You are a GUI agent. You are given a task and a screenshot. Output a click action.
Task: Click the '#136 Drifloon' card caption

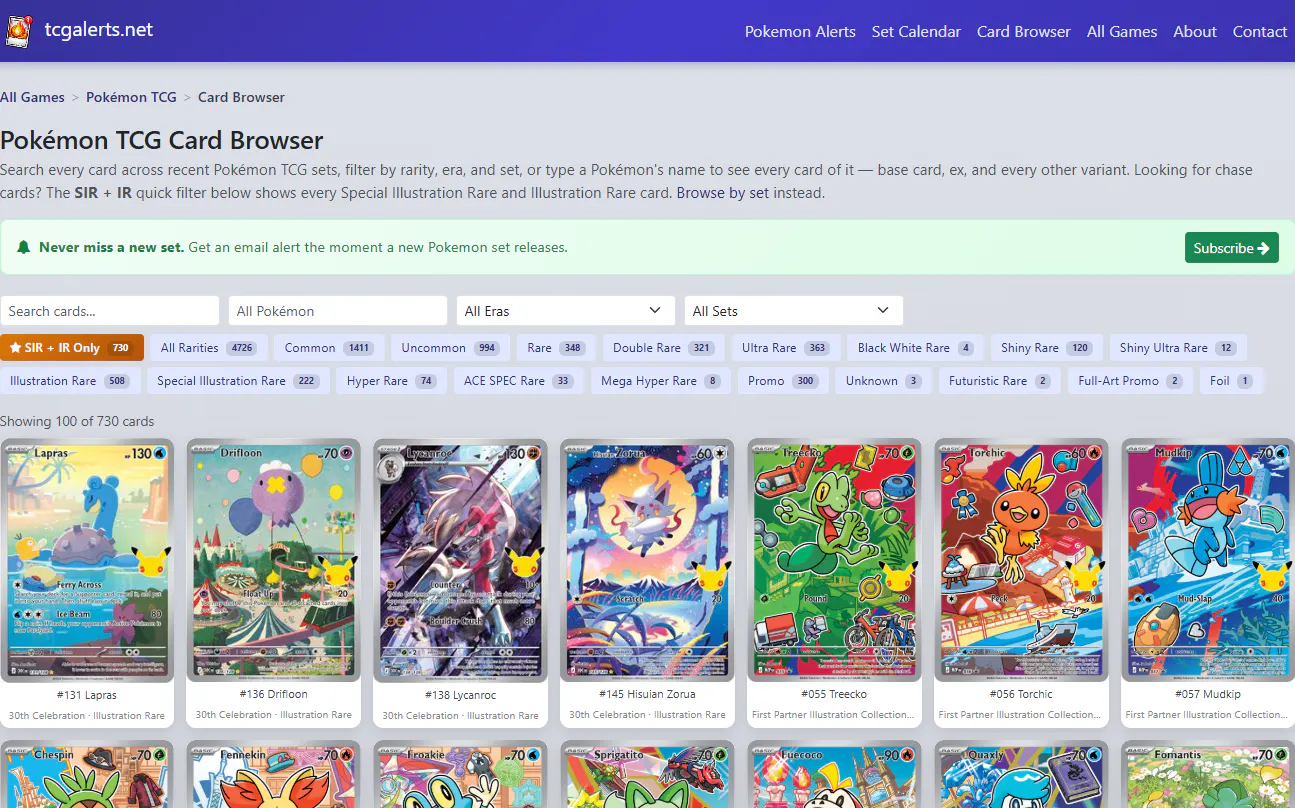click(x=274, y=694)
